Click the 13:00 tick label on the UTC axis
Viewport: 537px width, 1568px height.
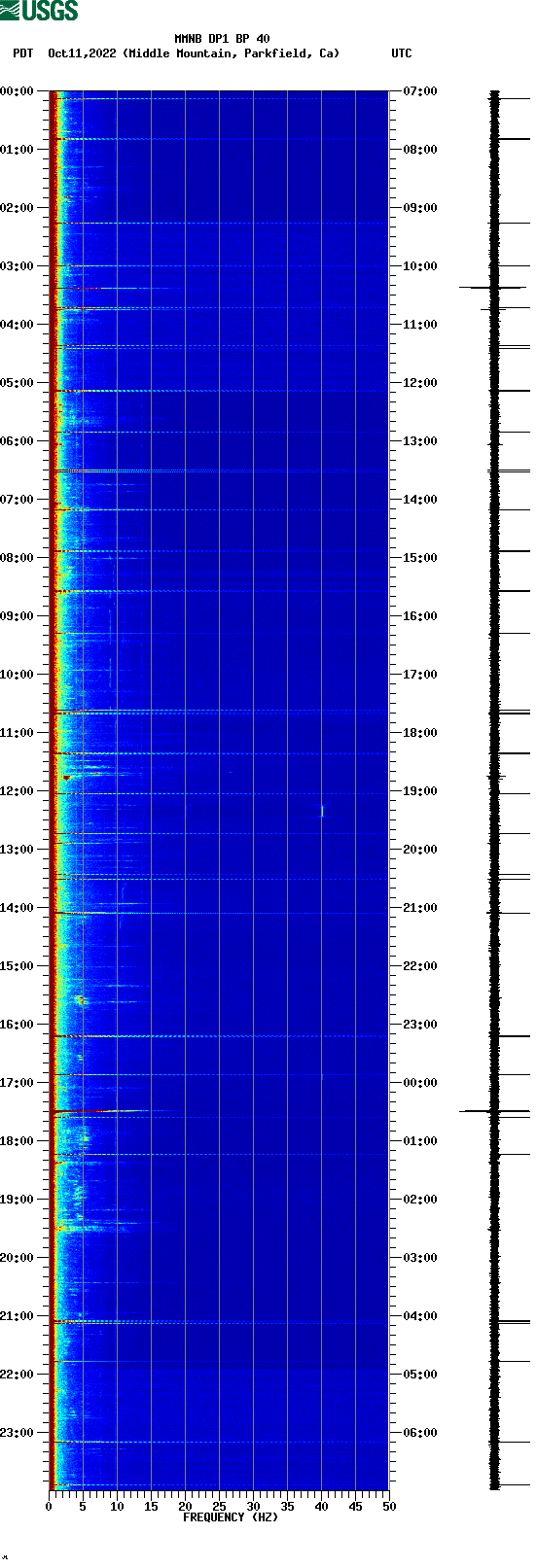[x=420, y=441]
